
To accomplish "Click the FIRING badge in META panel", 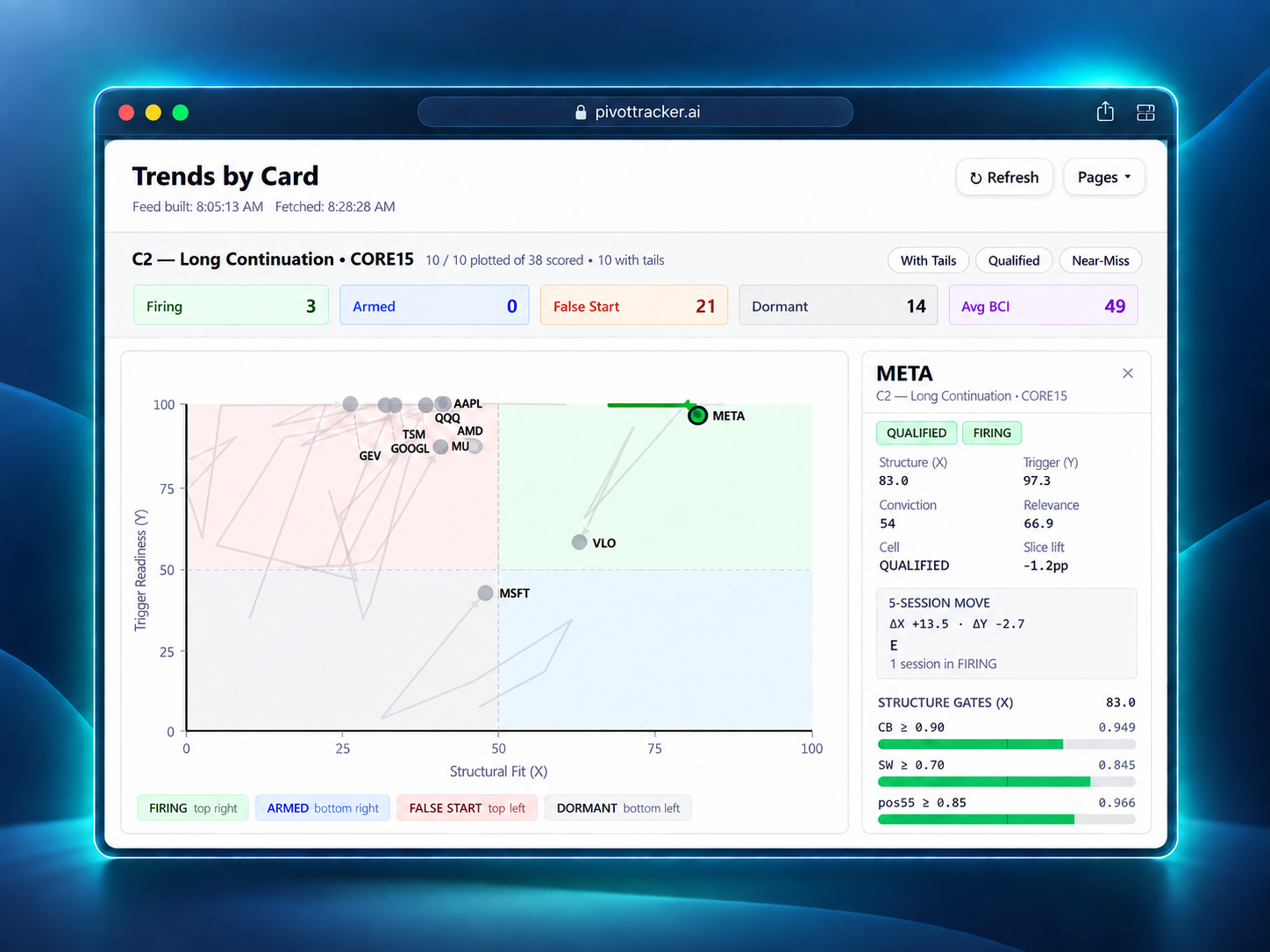I will click(992, 433).
